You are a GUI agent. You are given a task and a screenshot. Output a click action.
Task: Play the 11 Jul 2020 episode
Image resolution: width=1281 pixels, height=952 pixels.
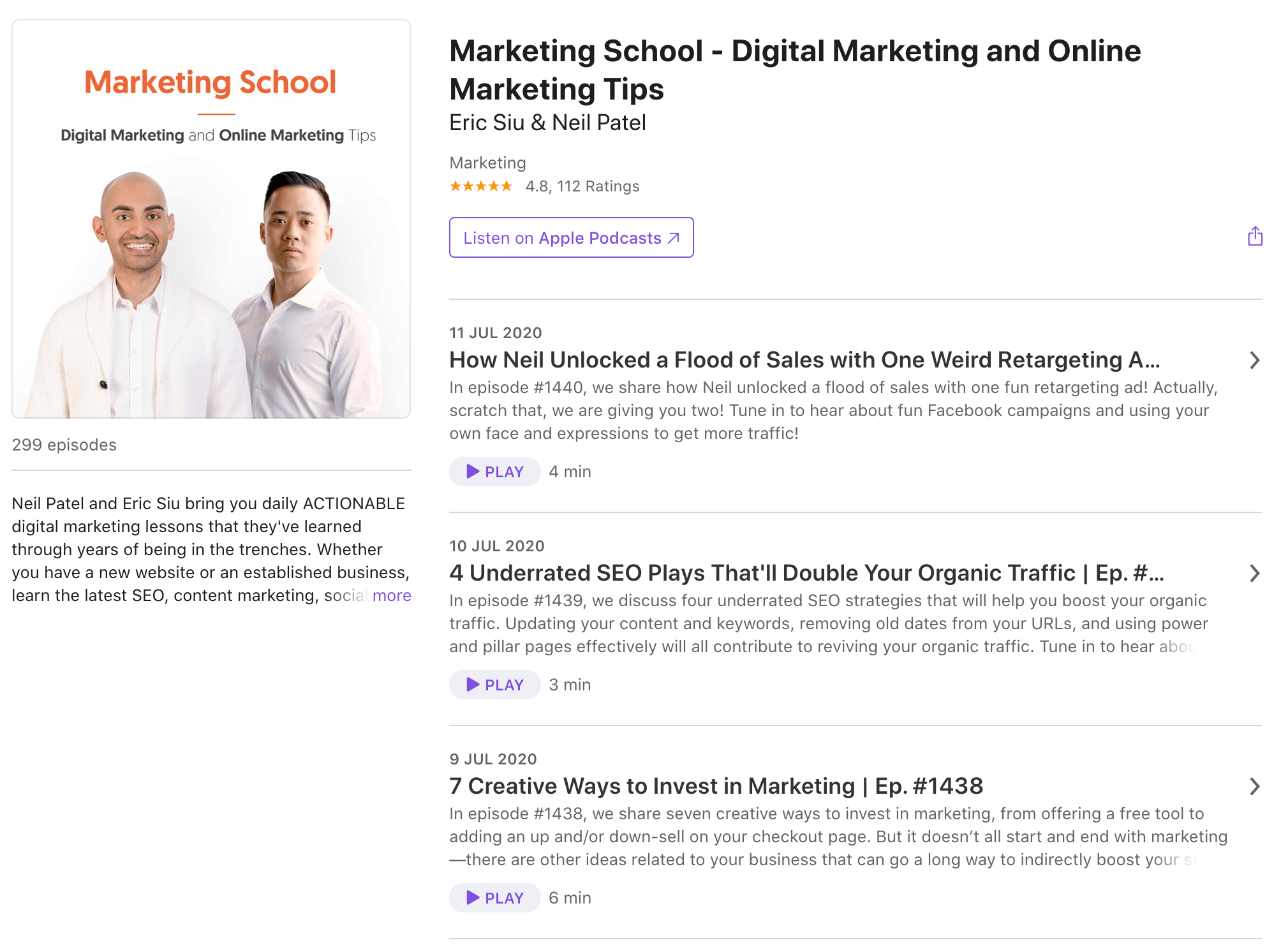495,472
